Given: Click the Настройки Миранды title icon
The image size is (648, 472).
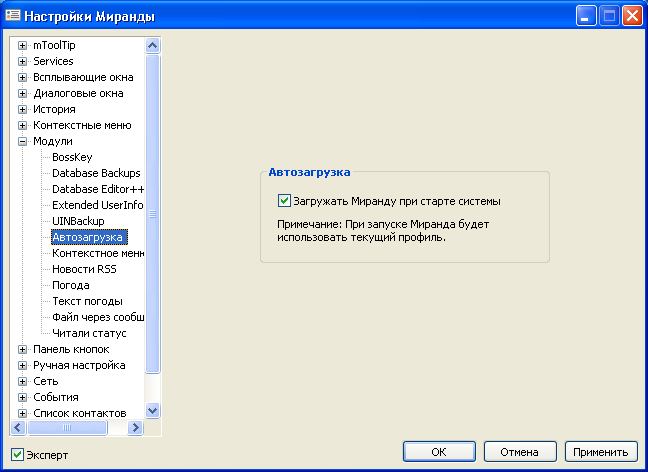Looking at the screenshot, I should pyautogui.click(x=13, y=15).
